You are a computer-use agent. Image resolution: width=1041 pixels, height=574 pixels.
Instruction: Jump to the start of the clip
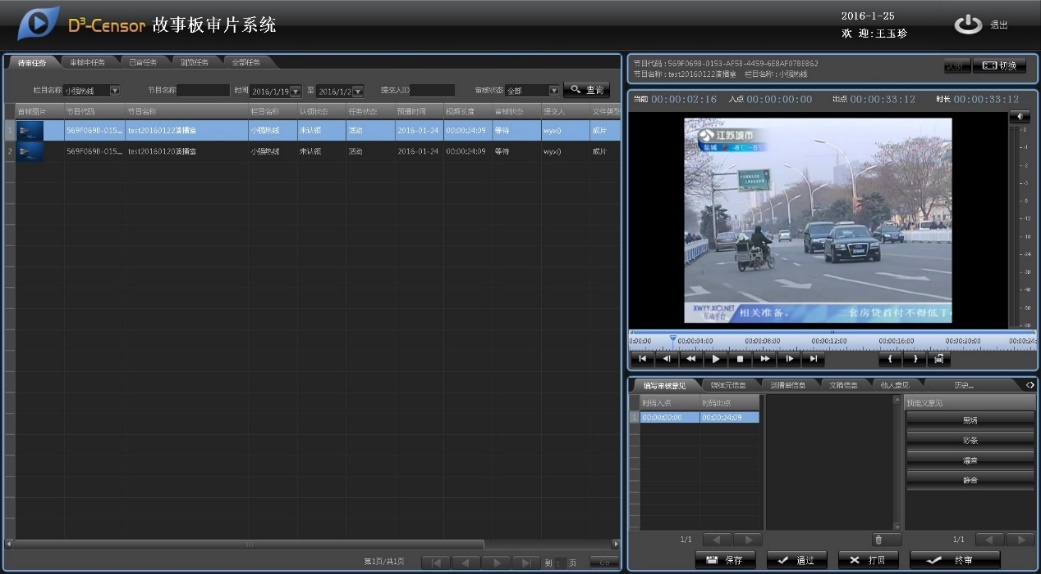pyautogui.click(x=642, y=358)
